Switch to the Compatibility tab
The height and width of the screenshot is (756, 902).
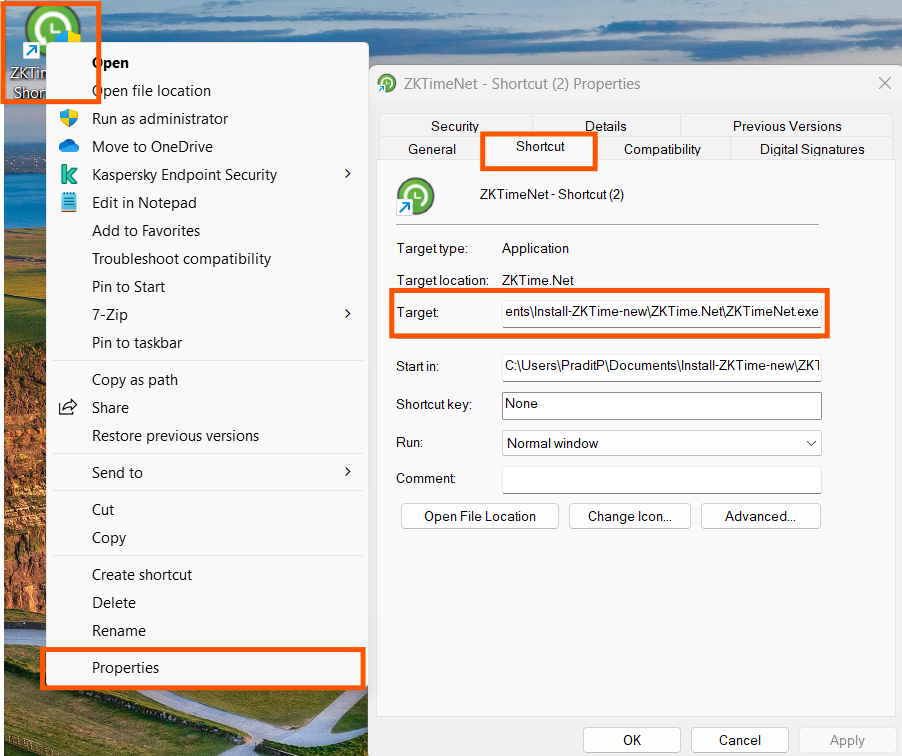[662, 149]
